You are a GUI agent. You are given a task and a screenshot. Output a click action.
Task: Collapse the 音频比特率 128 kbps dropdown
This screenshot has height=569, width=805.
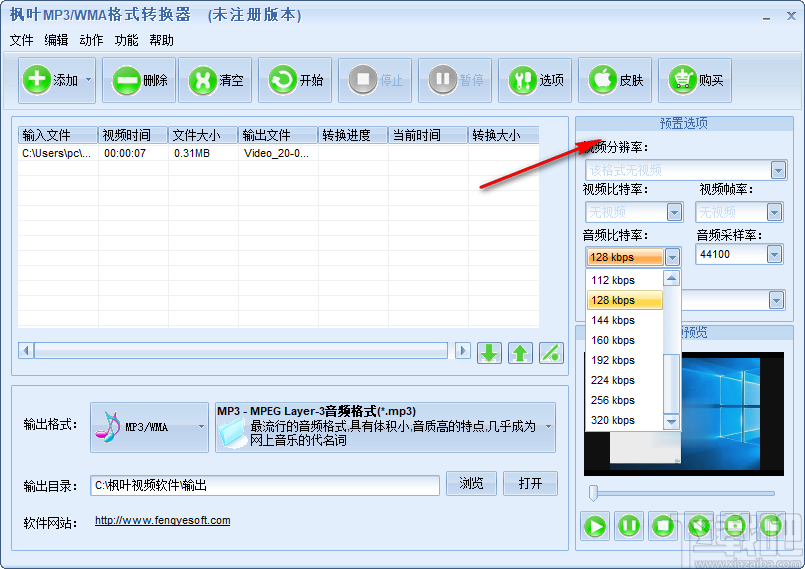(x=673, y=257)
